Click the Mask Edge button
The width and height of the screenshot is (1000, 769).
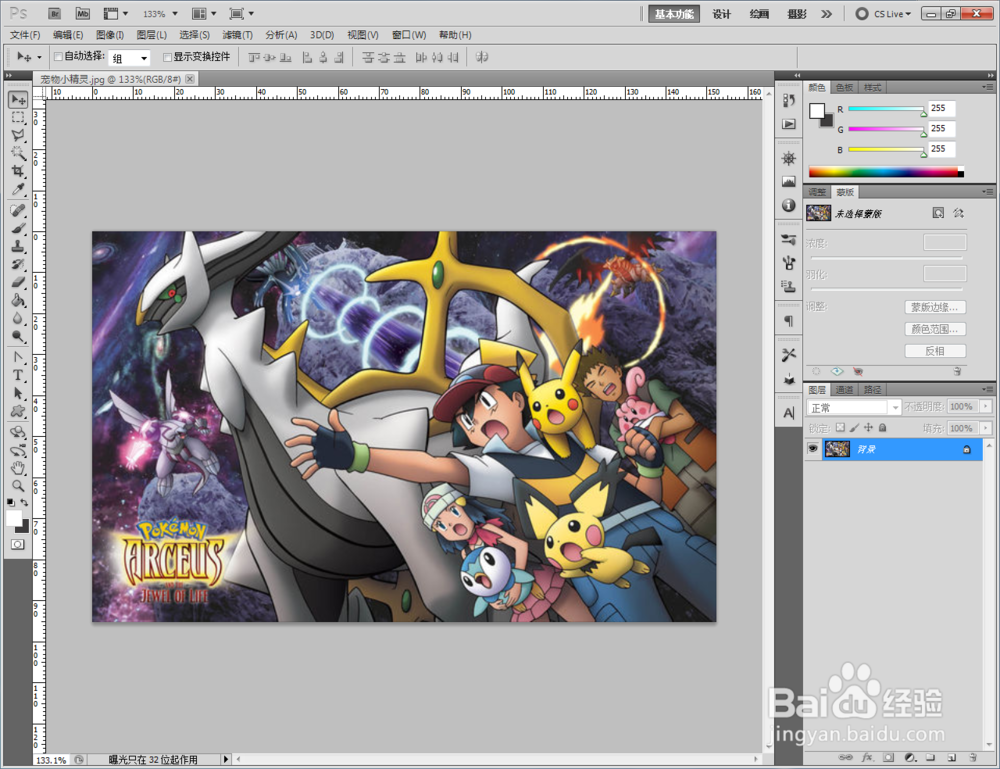[935, 307]
